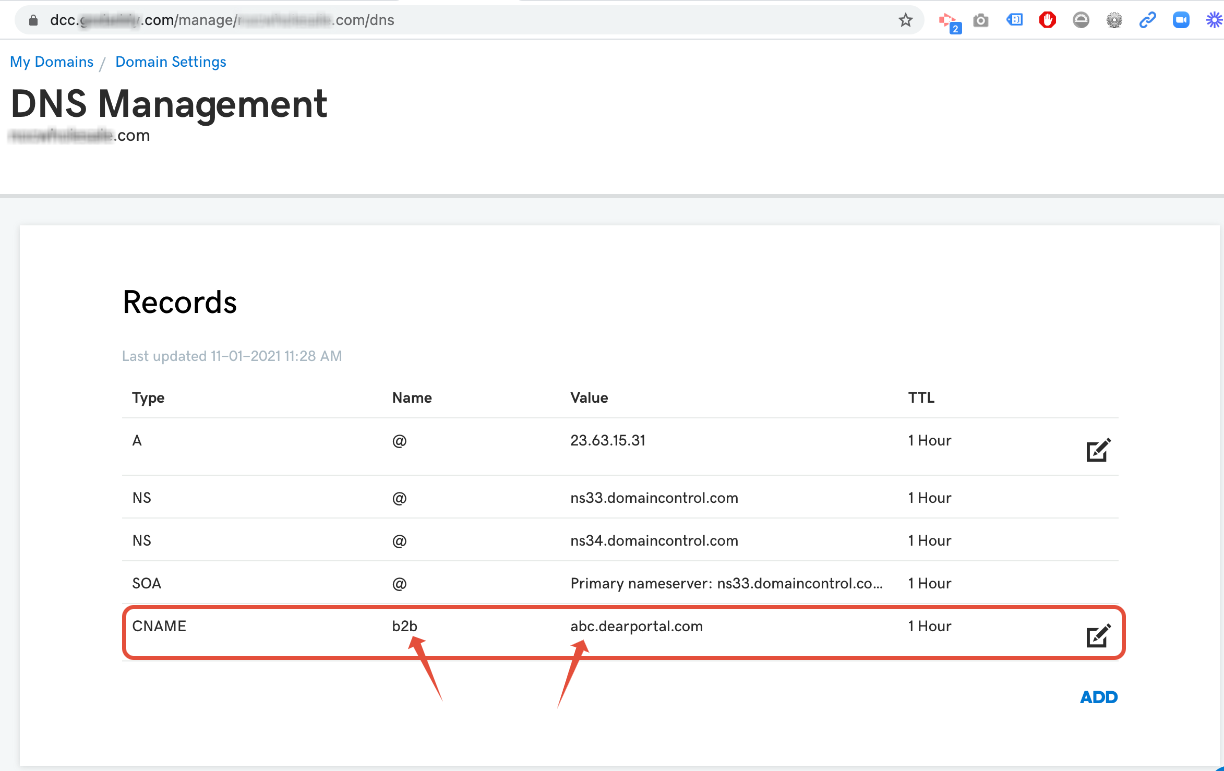Click the SOA record's Primary nameserver value
1224x771 pixels.
726,583
